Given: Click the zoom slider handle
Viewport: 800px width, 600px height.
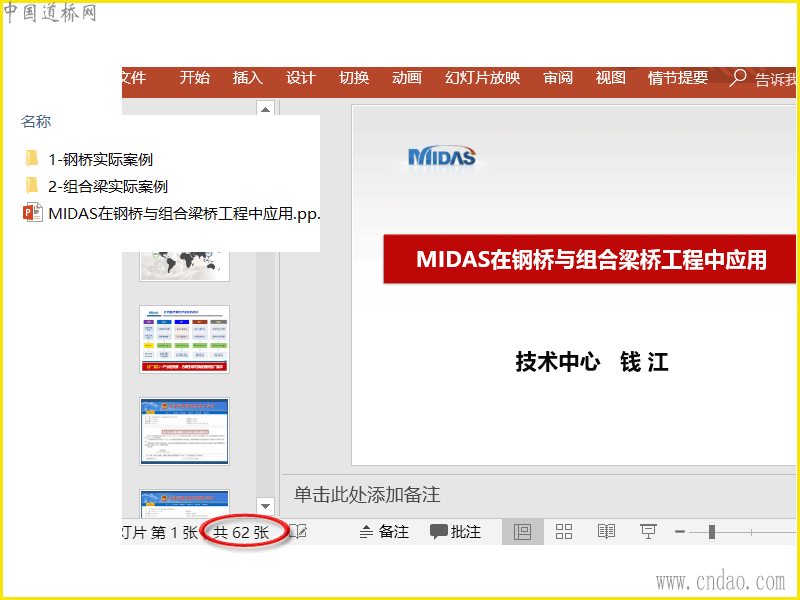Looking at the screenshot, I should click(712, 532).
